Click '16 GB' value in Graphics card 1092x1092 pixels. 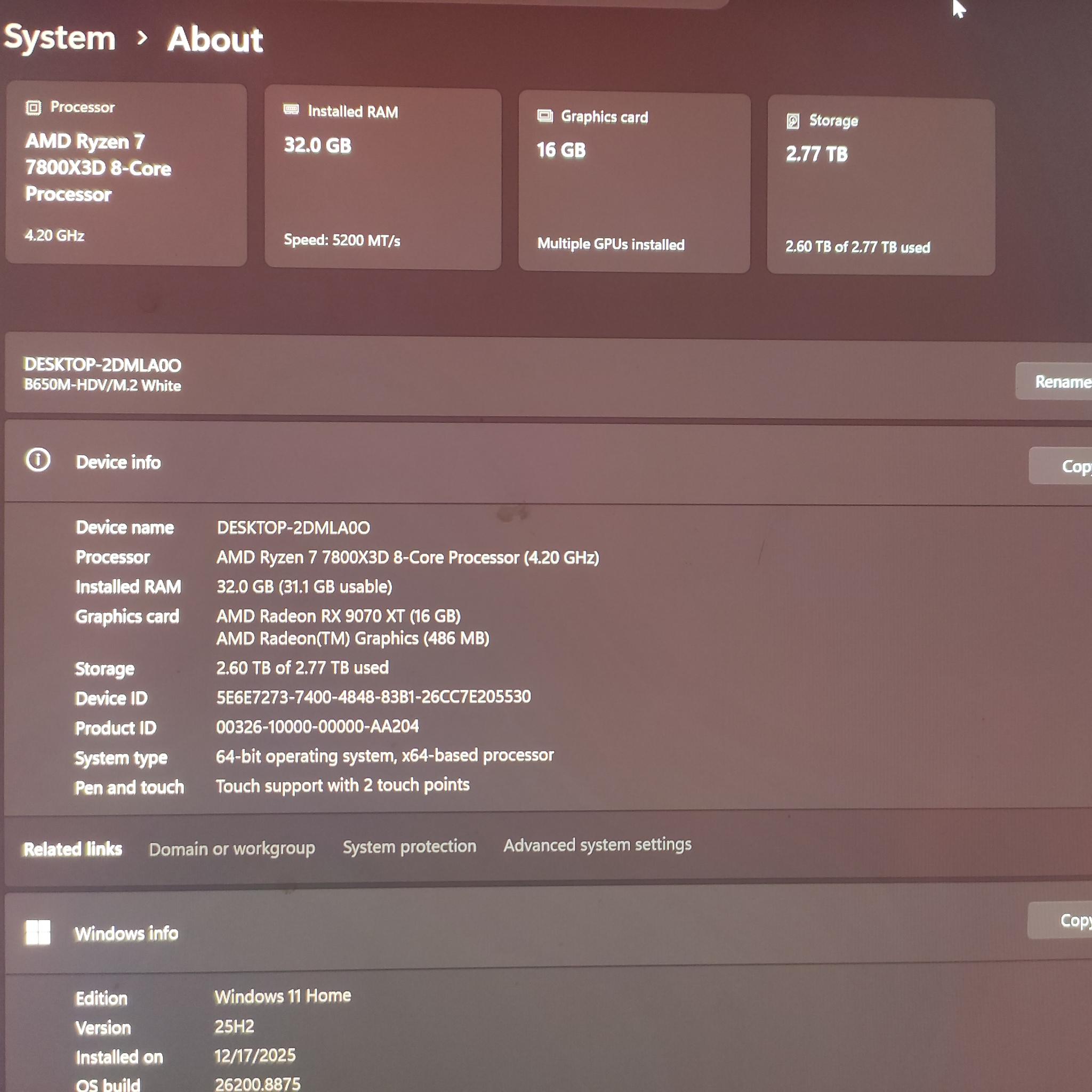(x=561, y=150)
